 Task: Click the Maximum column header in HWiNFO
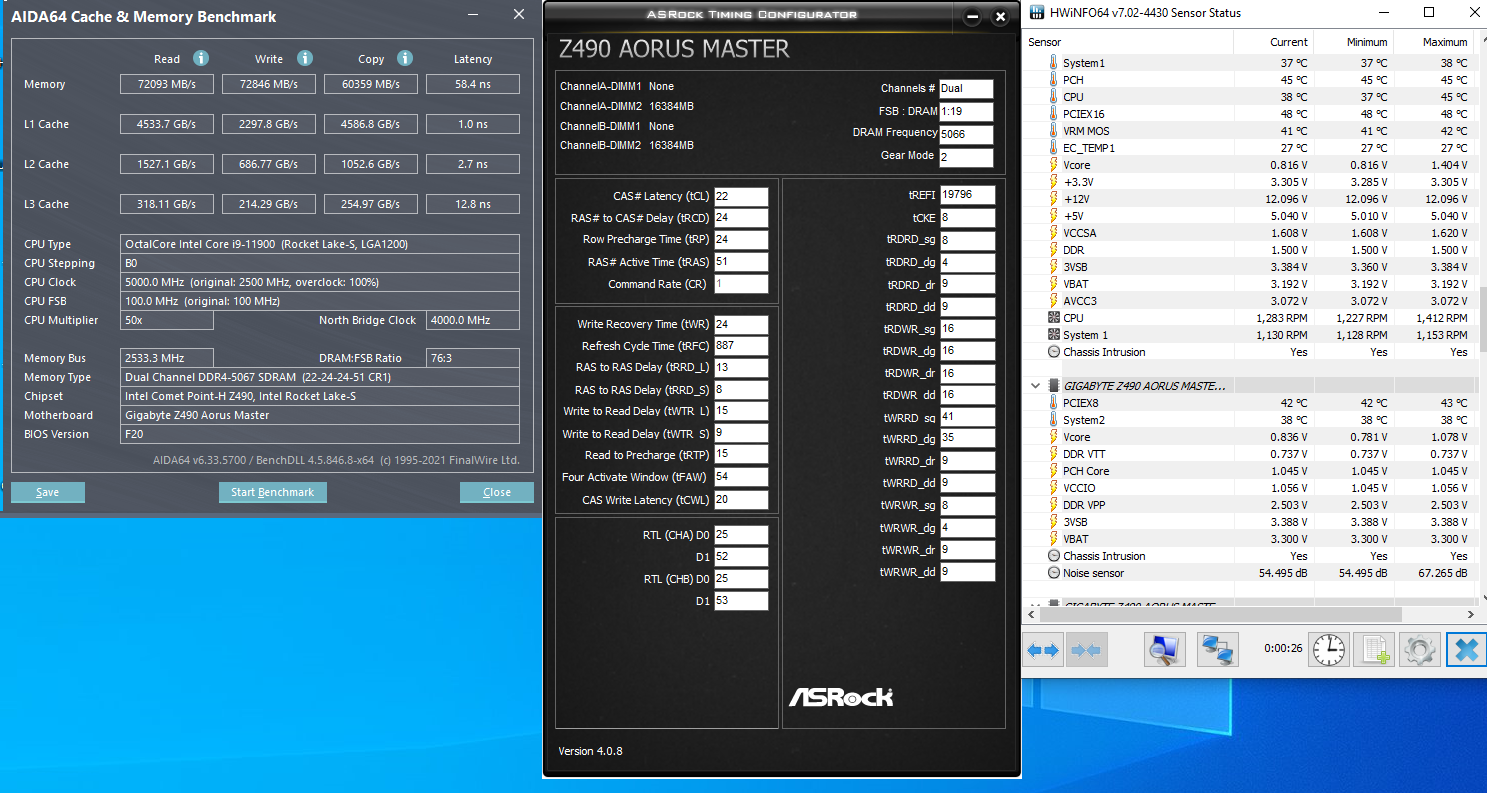point(1432,42)
